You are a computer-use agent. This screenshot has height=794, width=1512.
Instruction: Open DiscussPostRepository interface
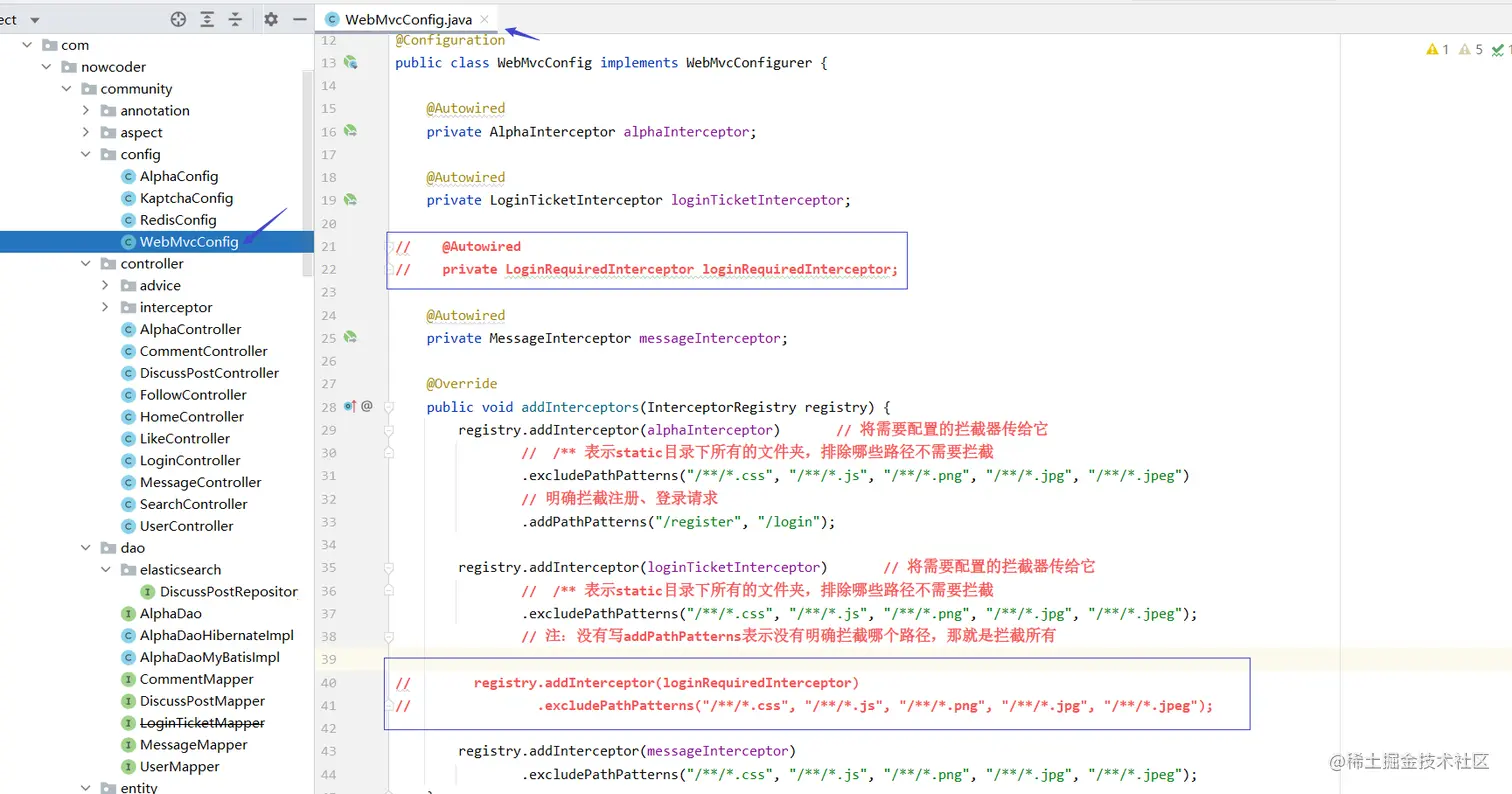229,592
